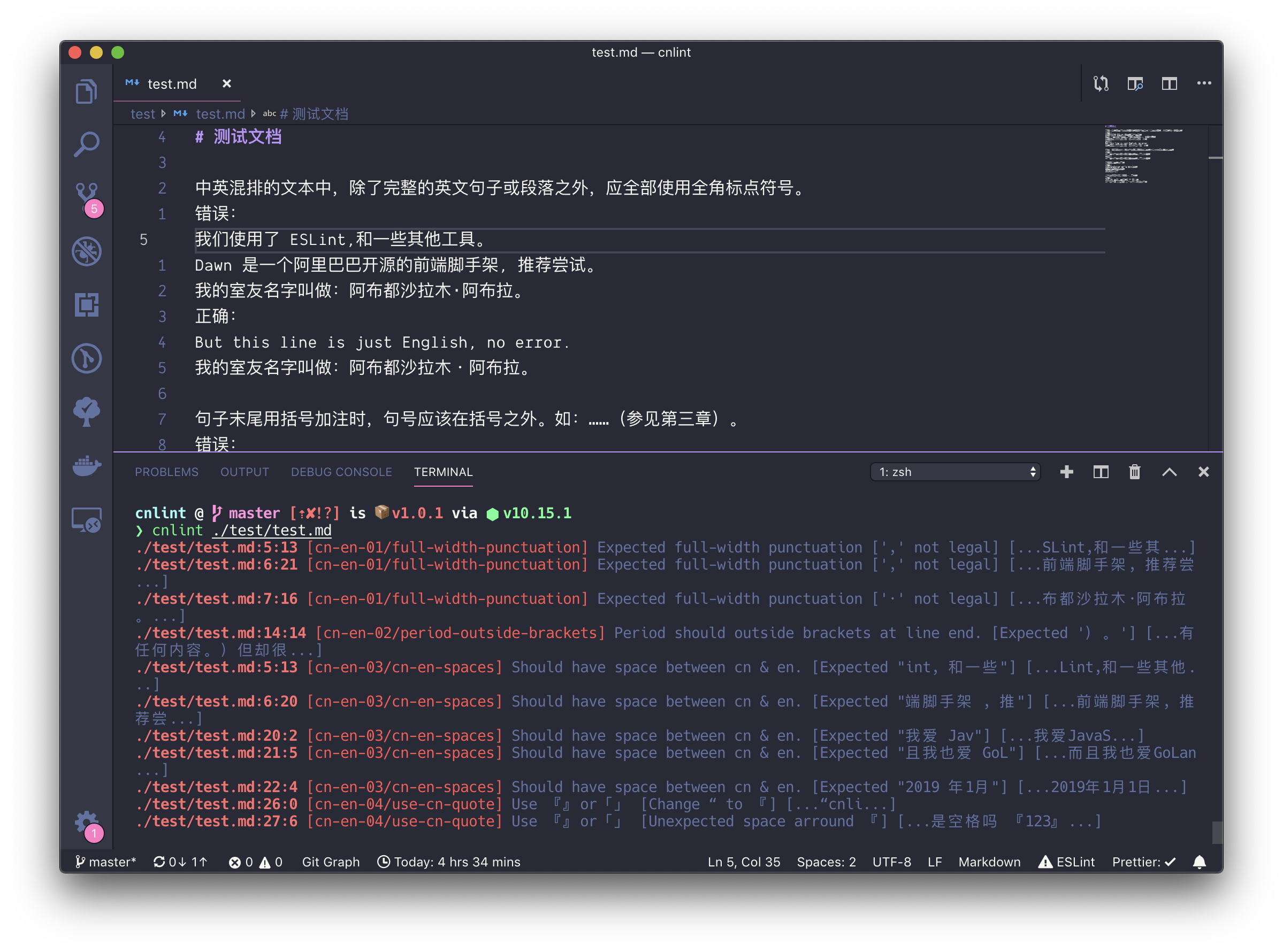Open the Debug view icon

(x=87, y=251)
